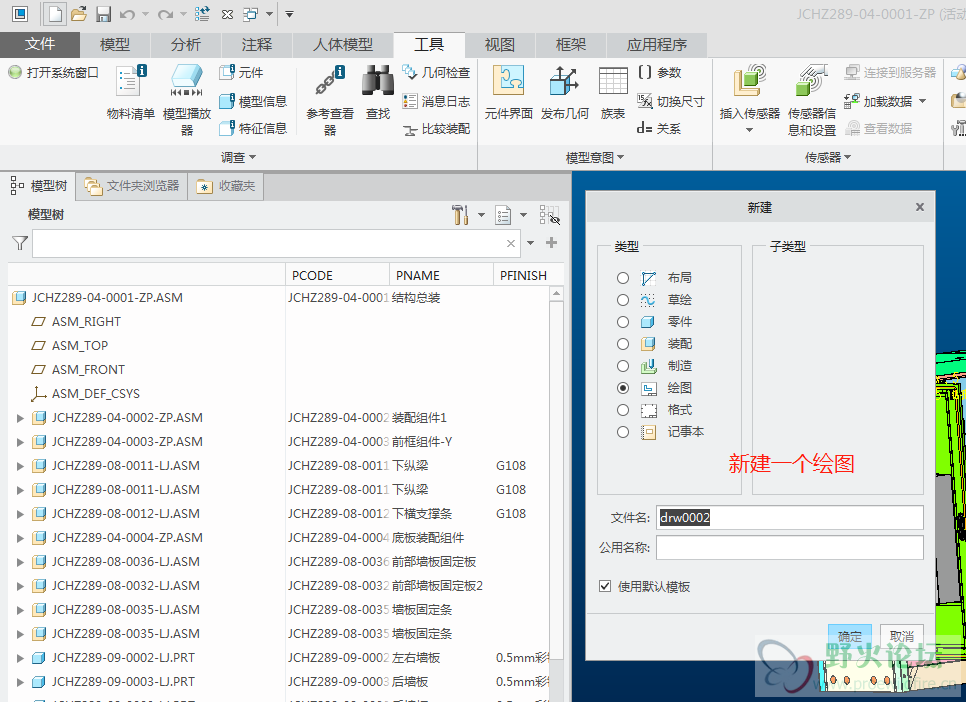
Task: Open 参数 parameters dialog
Action: 660,72
